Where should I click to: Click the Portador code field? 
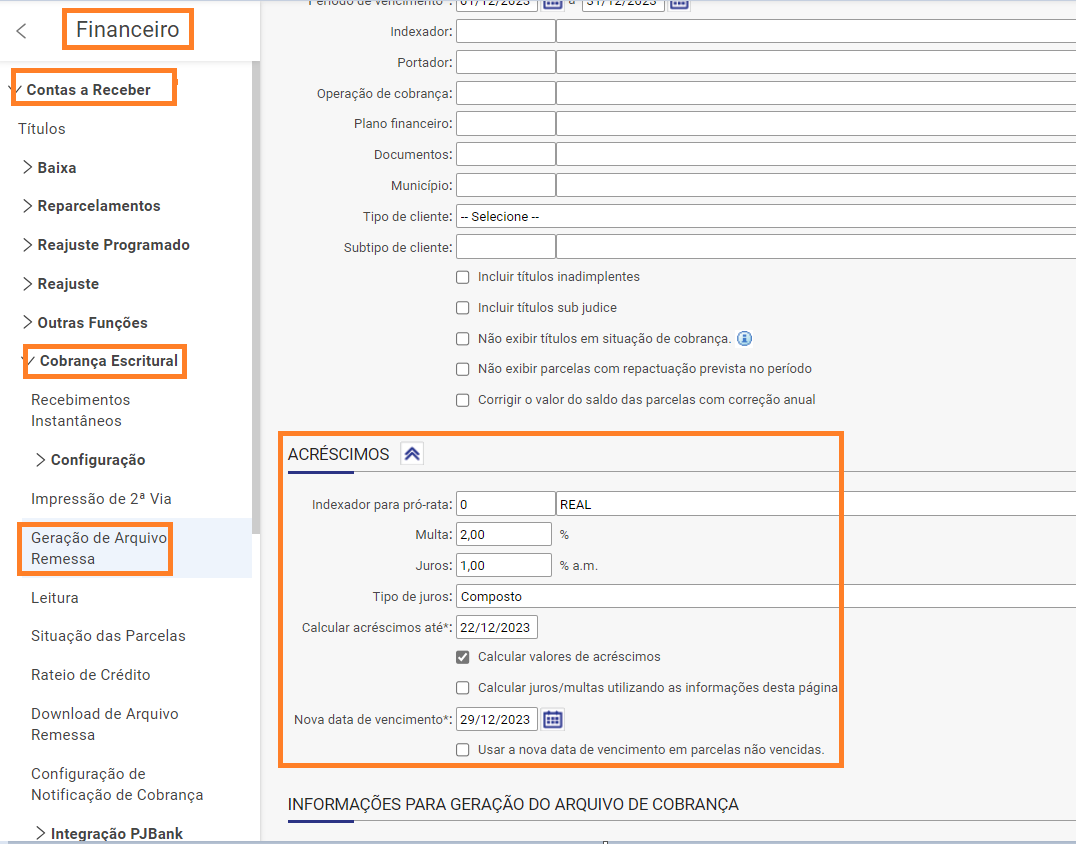click(x=506, y=62)
